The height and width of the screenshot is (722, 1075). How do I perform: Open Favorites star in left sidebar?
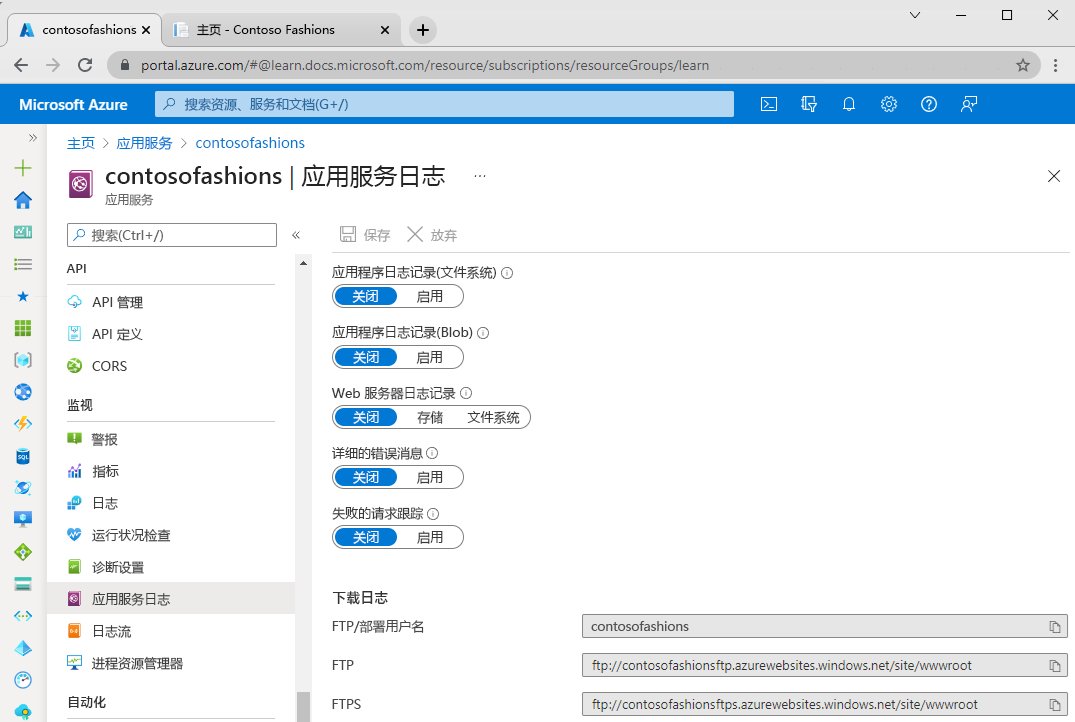point(23,296)
